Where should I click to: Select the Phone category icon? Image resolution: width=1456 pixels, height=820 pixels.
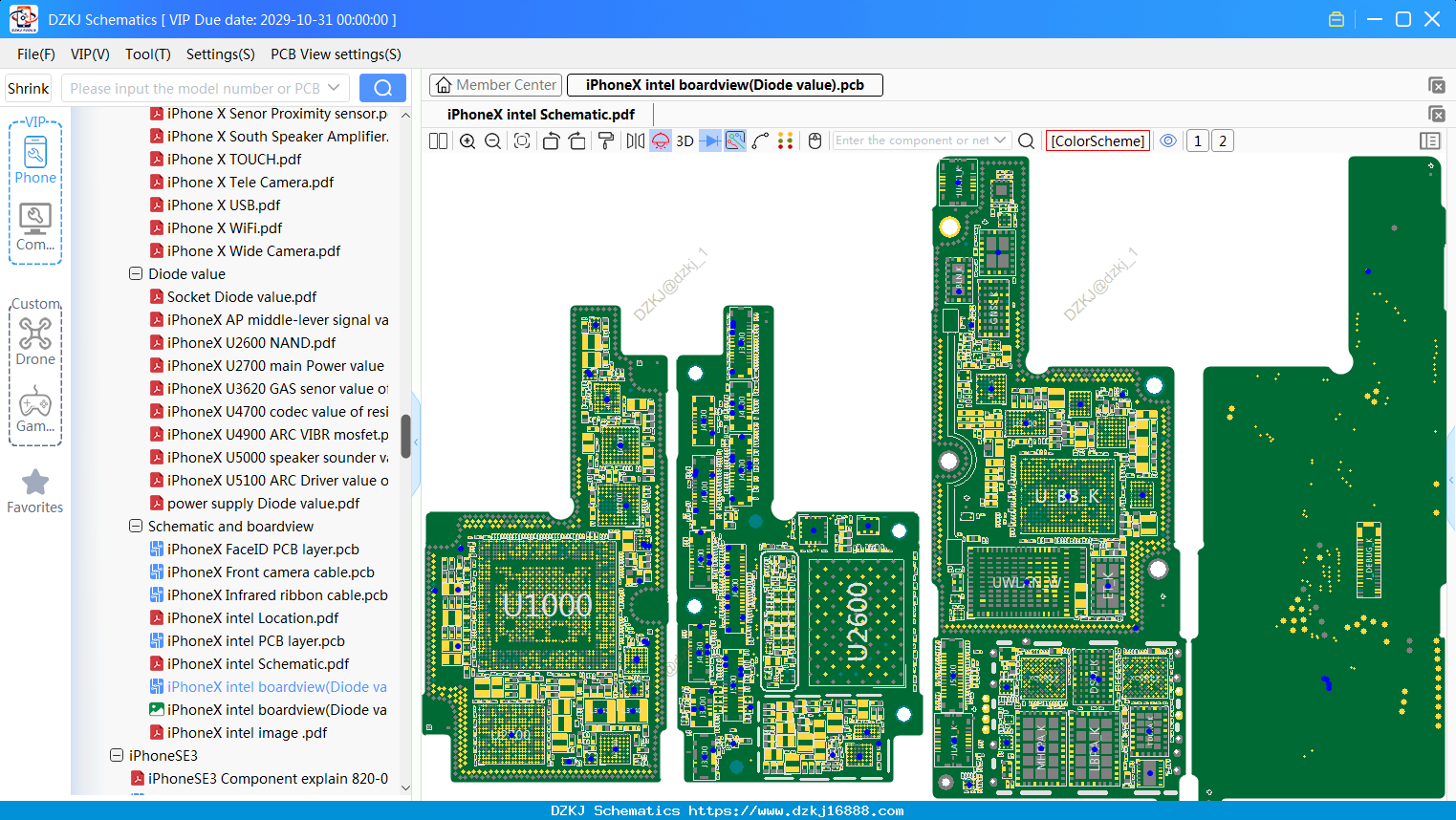pyautogui.click(x=35, y=161)
